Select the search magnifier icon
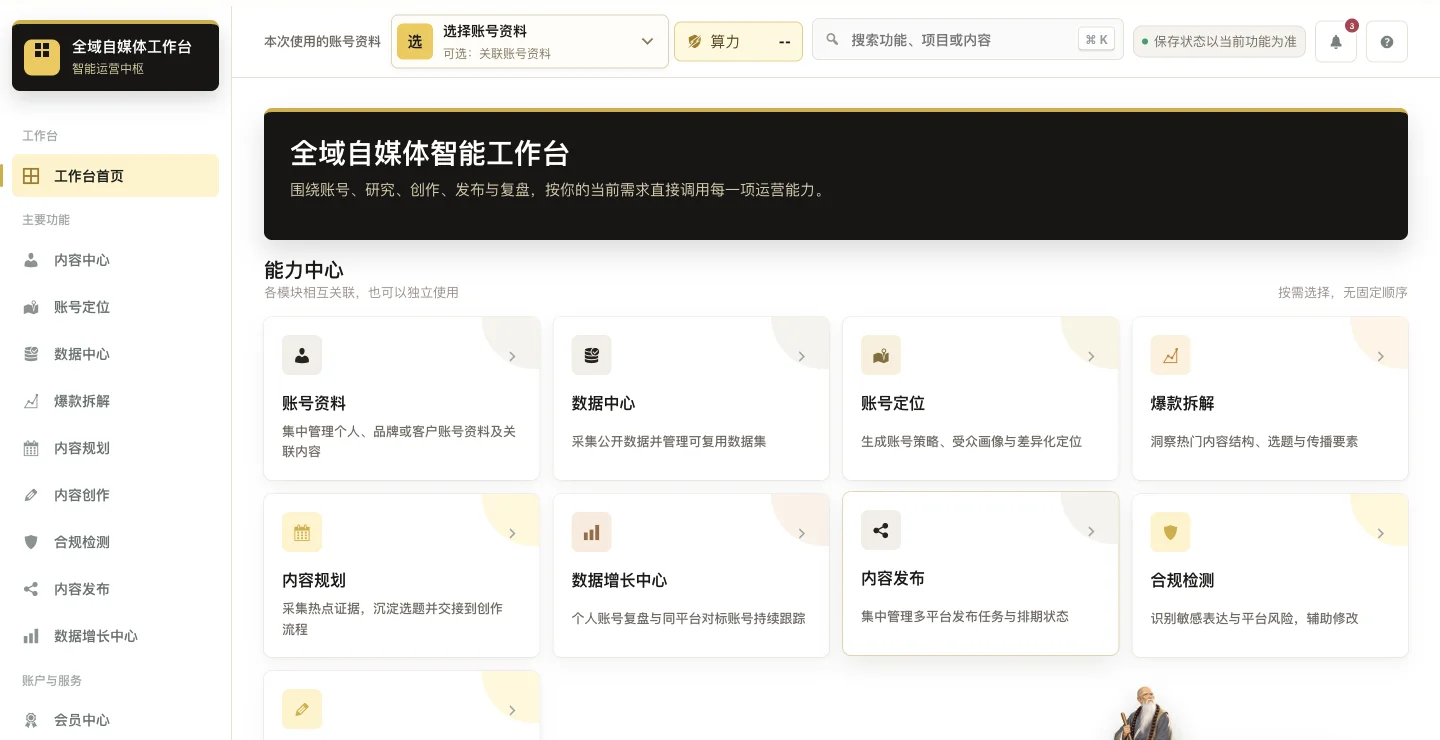The width and height of the screenshot is (1440, 740). (832, 40)
